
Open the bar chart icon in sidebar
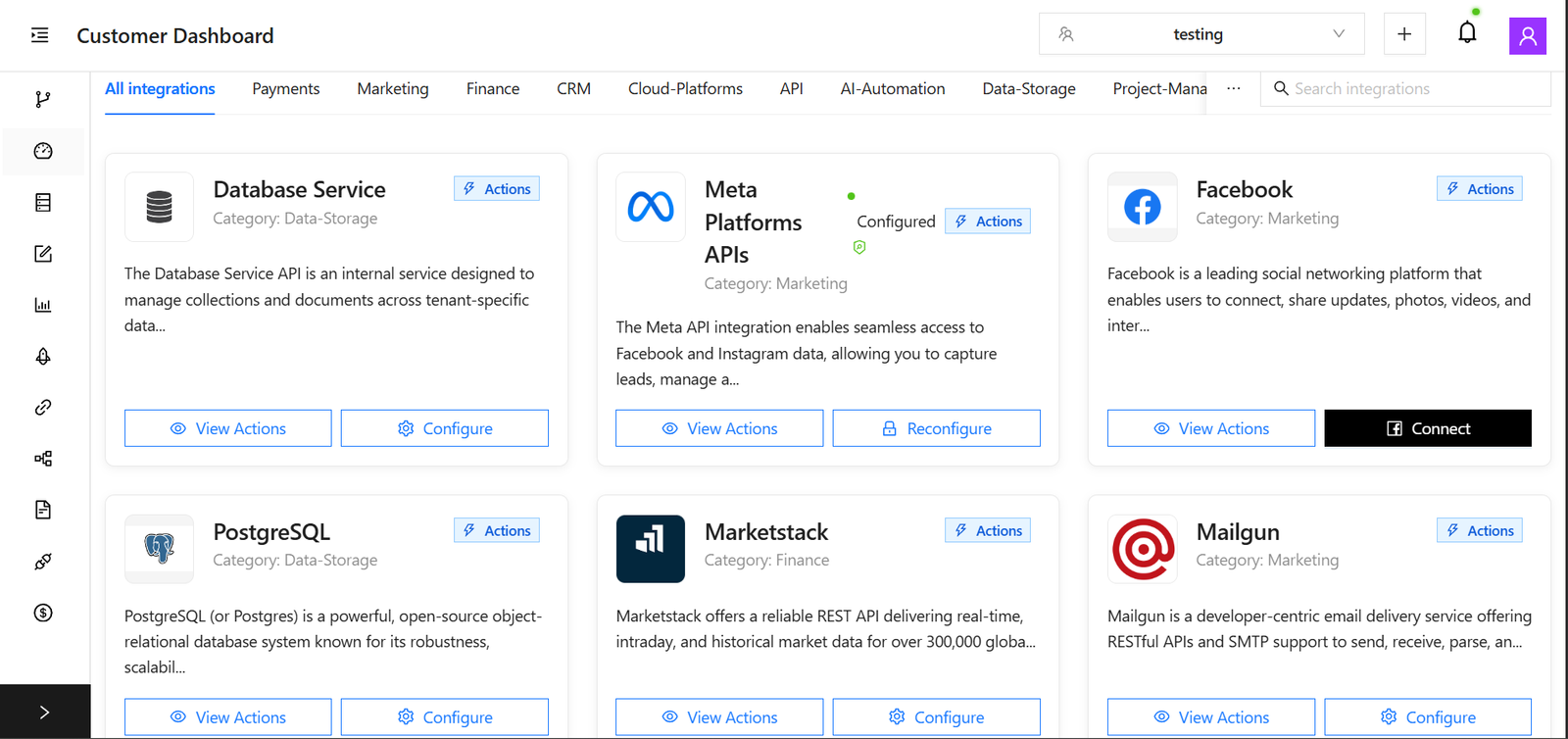pyautogui.click(x=43, y=305)
